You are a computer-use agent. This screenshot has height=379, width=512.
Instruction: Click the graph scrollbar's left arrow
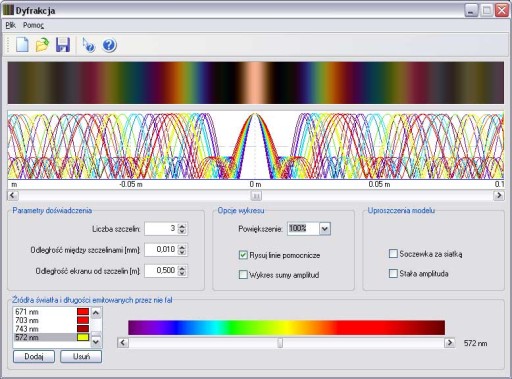13,195
